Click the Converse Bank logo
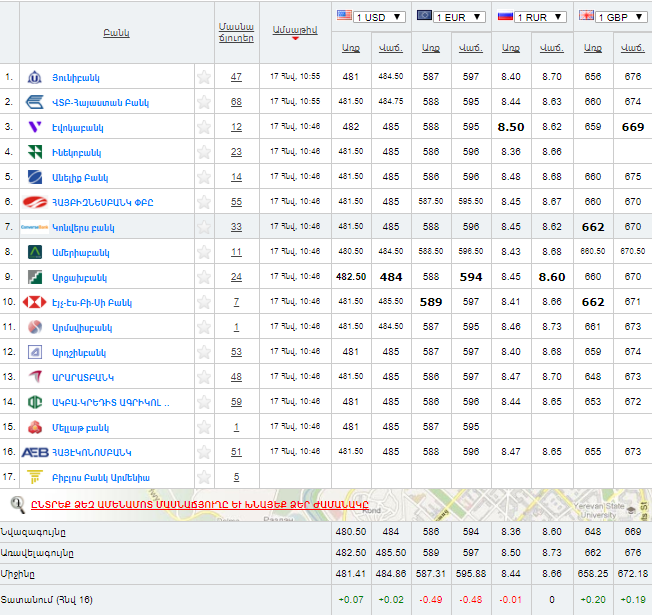 35,227
